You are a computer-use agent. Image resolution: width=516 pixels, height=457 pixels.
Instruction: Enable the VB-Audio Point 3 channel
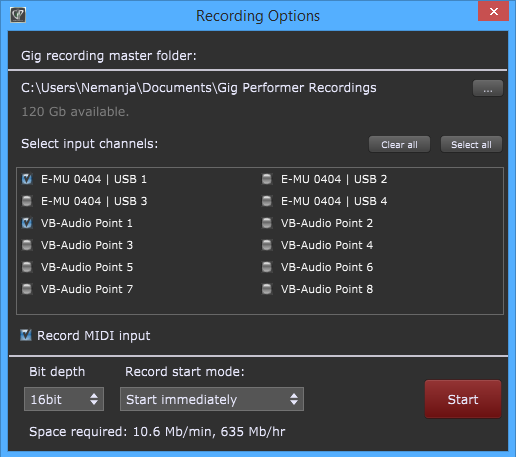pyautogui.click(x=27, y=245)
